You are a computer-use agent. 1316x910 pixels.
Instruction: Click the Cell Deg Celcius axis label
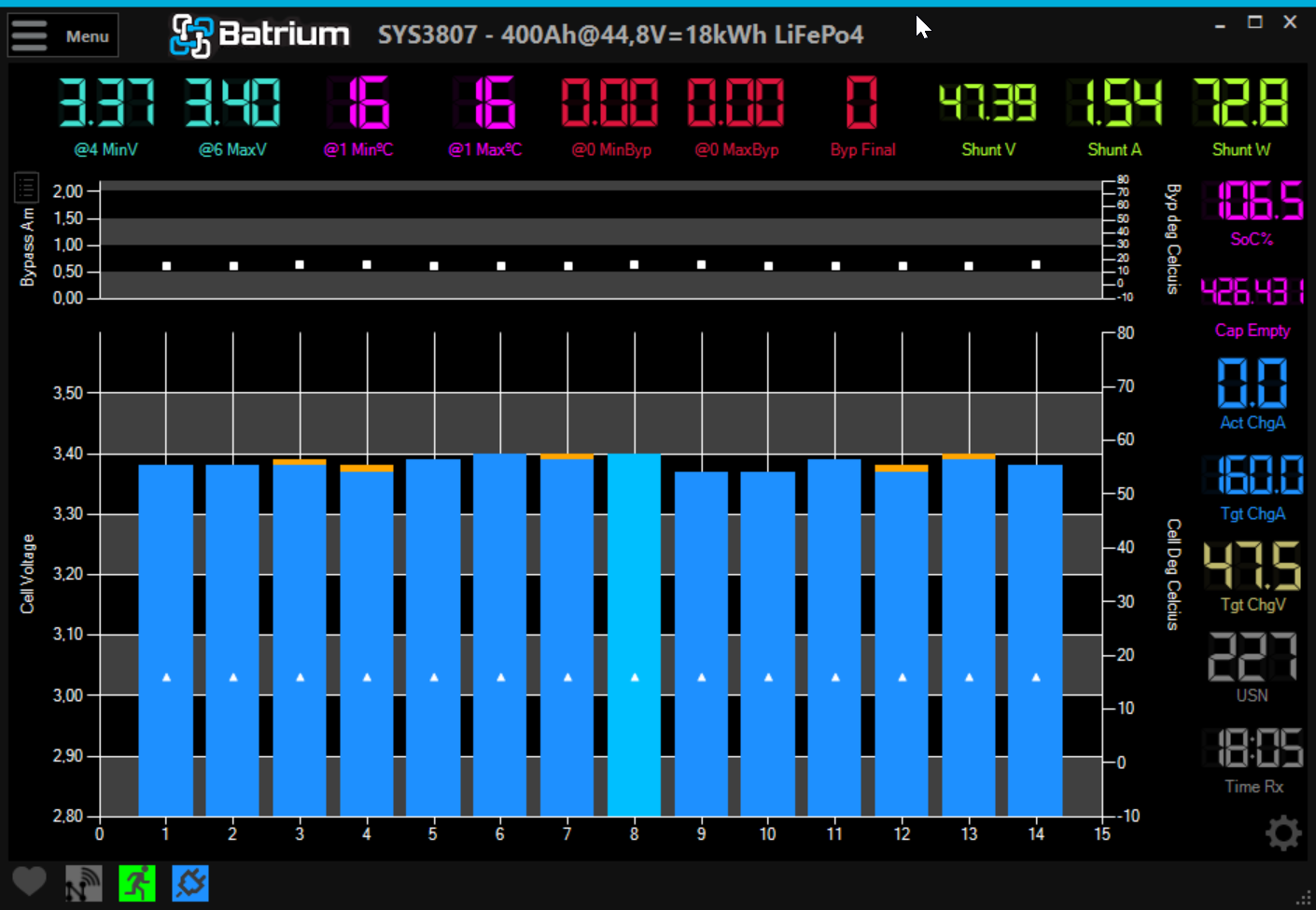pos(1173,575)
